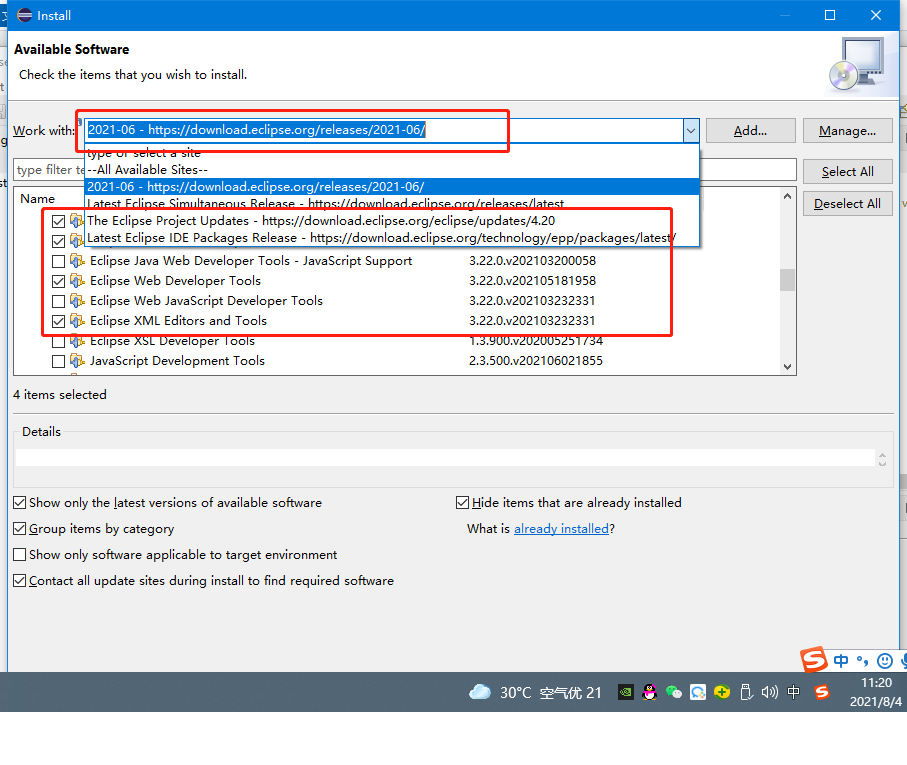
Task: Toggle Group items by category
Action: pos(20,529)
